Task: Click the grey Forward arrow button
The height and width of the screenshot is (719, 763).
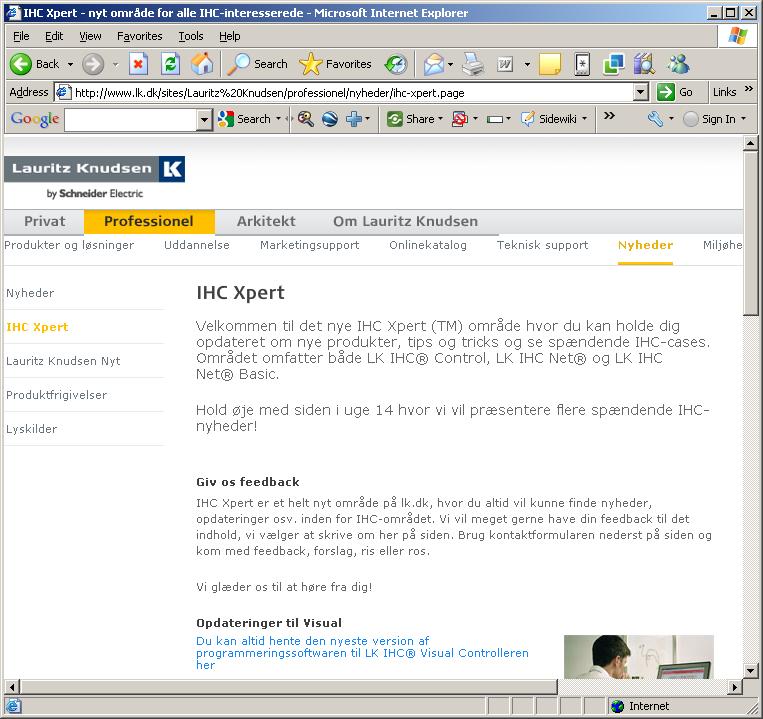Action: pyautogui.click(x=92, y=64)
